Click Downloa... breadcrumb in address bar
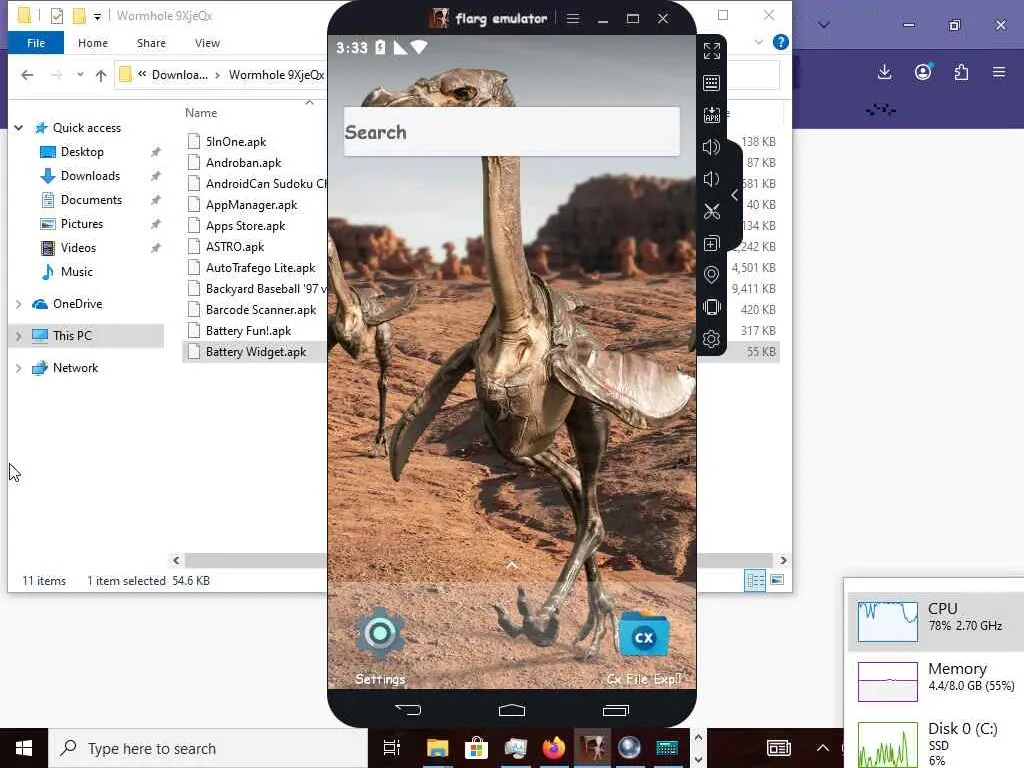 pyautogui.click(x=180, y=75)
